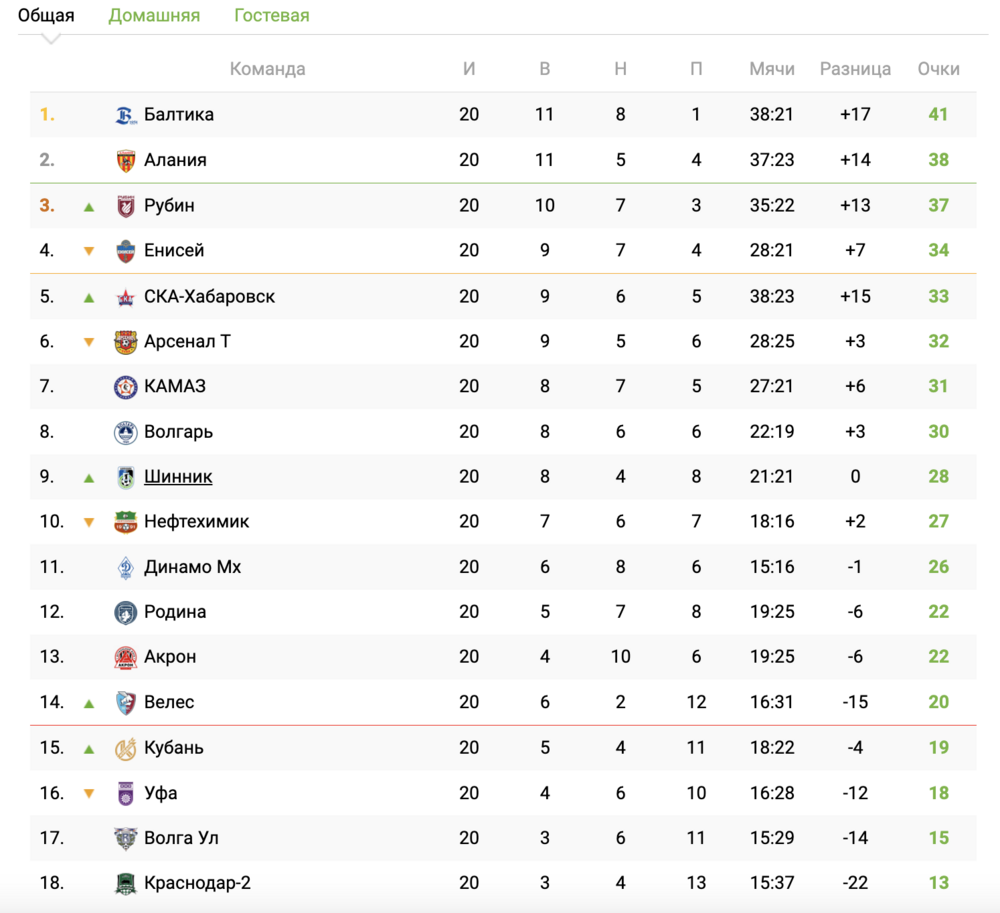Select the Кубань golden emblem
Screen dimensions: 1000x913
126,748
